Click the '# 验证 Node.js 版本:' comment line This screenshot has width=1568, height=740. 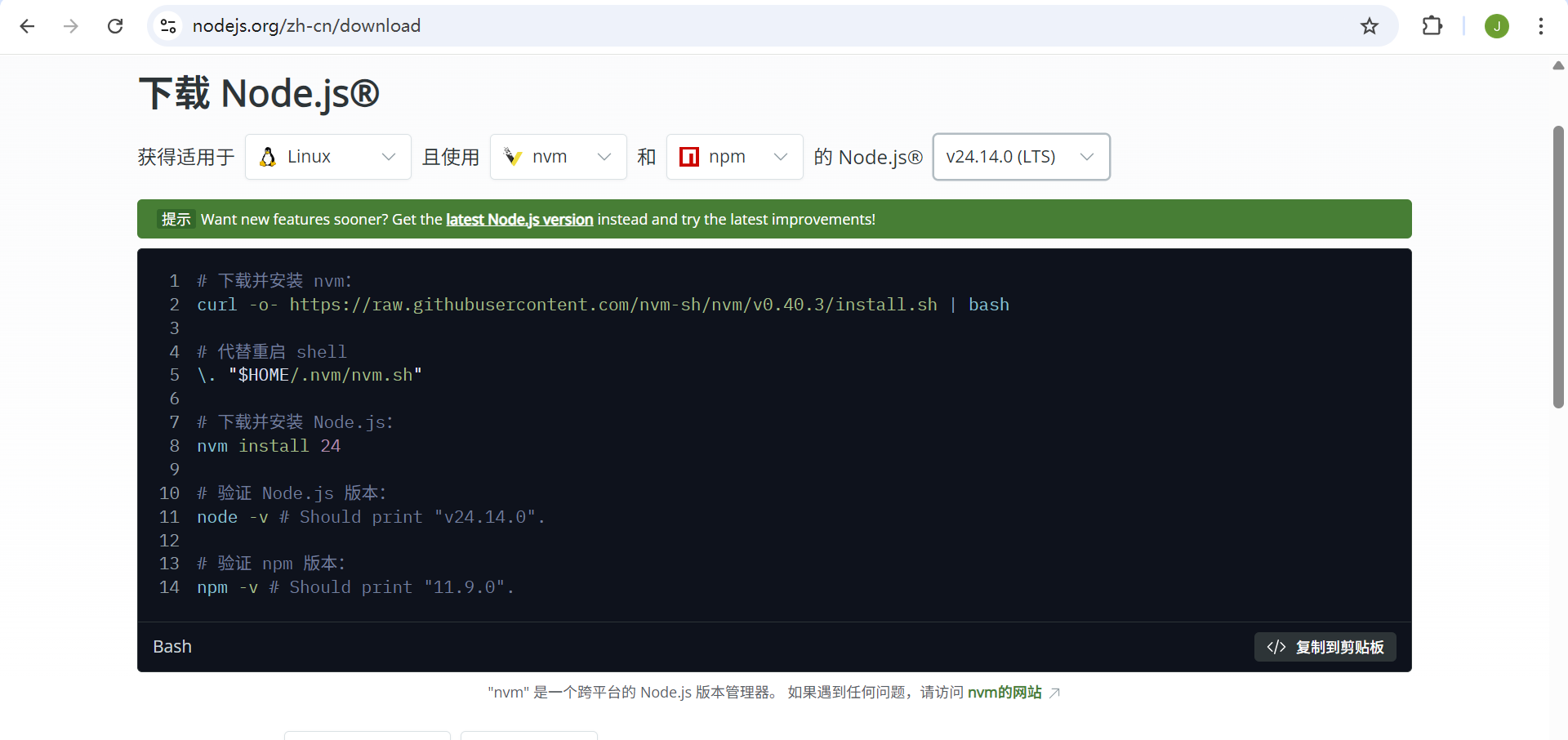coord(292,493)
